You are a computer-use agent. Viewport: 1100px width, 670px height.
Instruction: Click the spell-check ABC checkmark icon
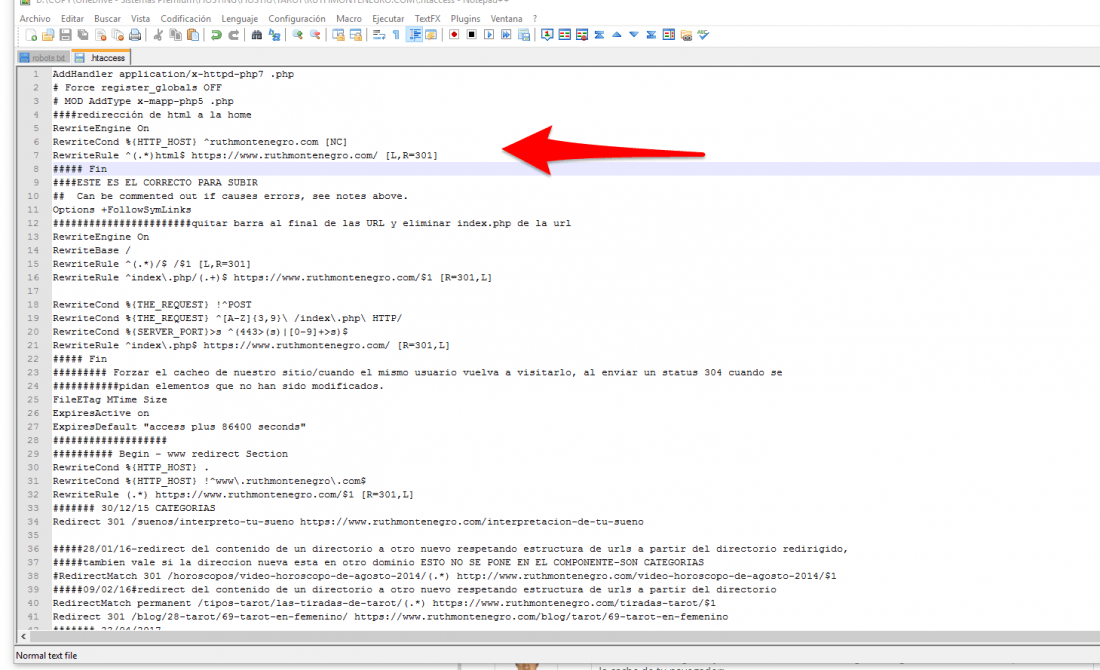[703, 34]
